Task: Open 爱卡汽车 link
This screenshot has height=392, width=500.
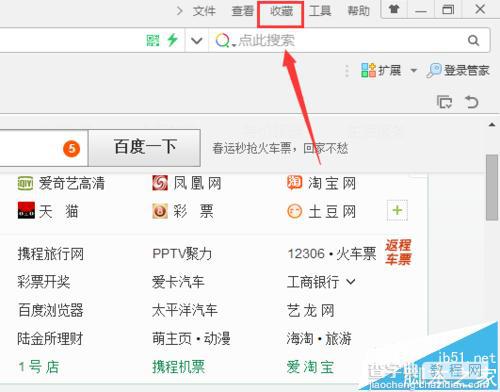Action: point(178,282)
